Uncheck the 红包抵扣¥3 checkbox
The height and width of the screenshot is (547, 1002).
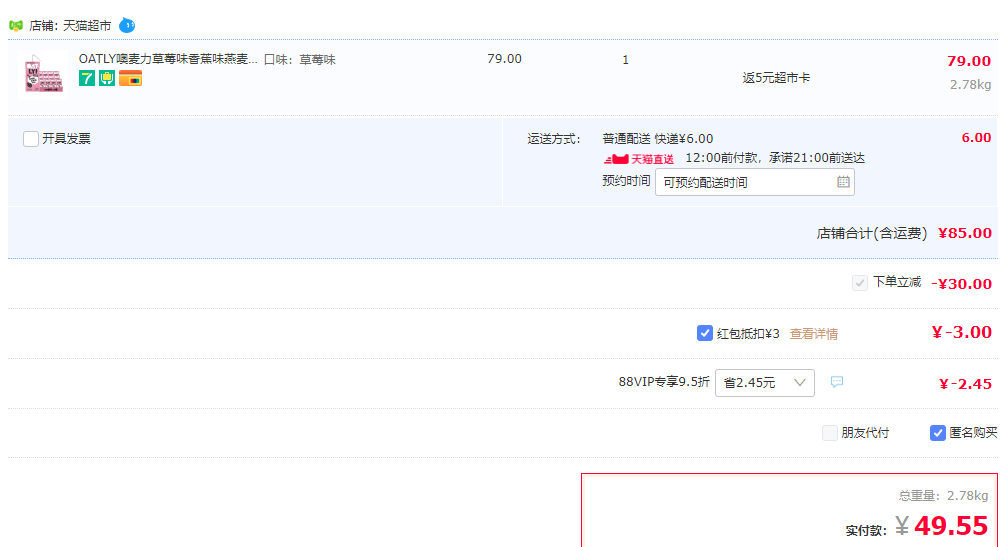tap(705, 333)
